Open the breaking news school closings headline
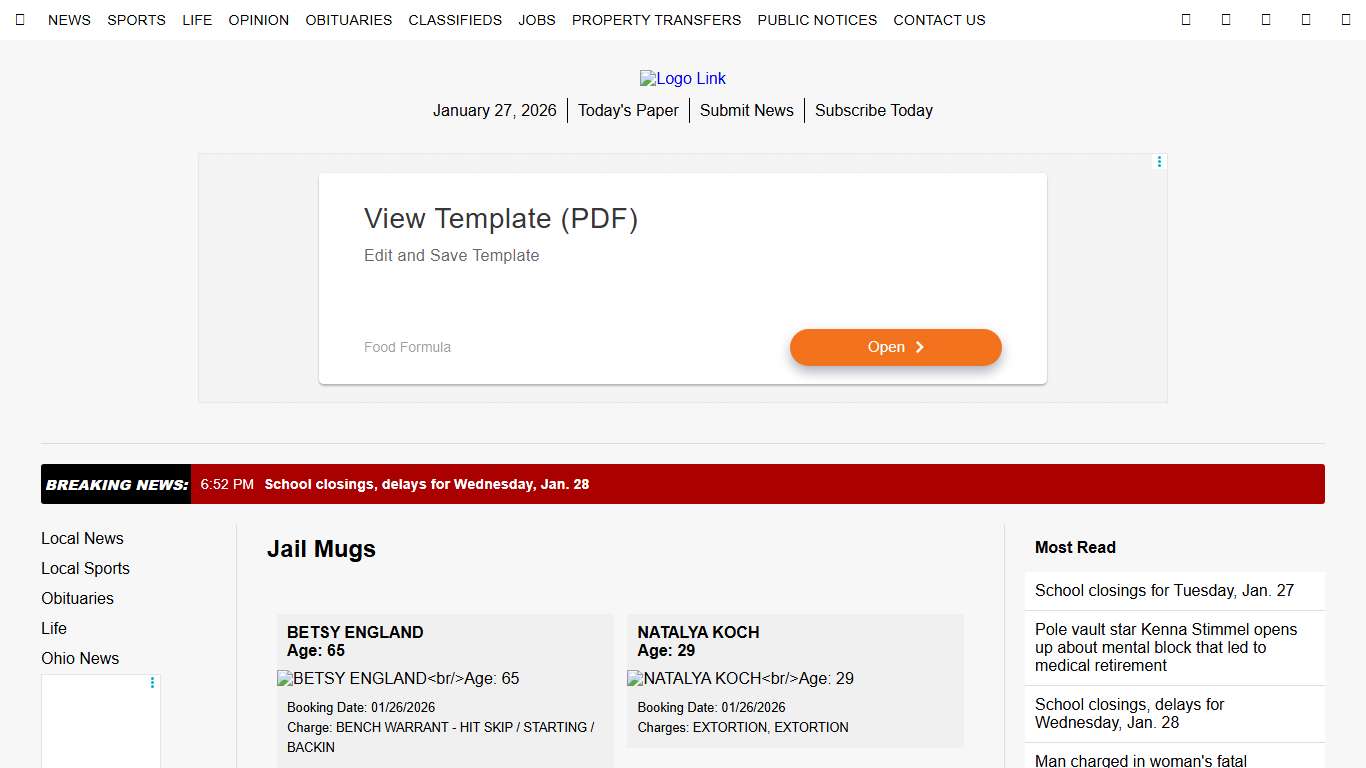Screen dimensions: 1366x768 pos(426,484)
